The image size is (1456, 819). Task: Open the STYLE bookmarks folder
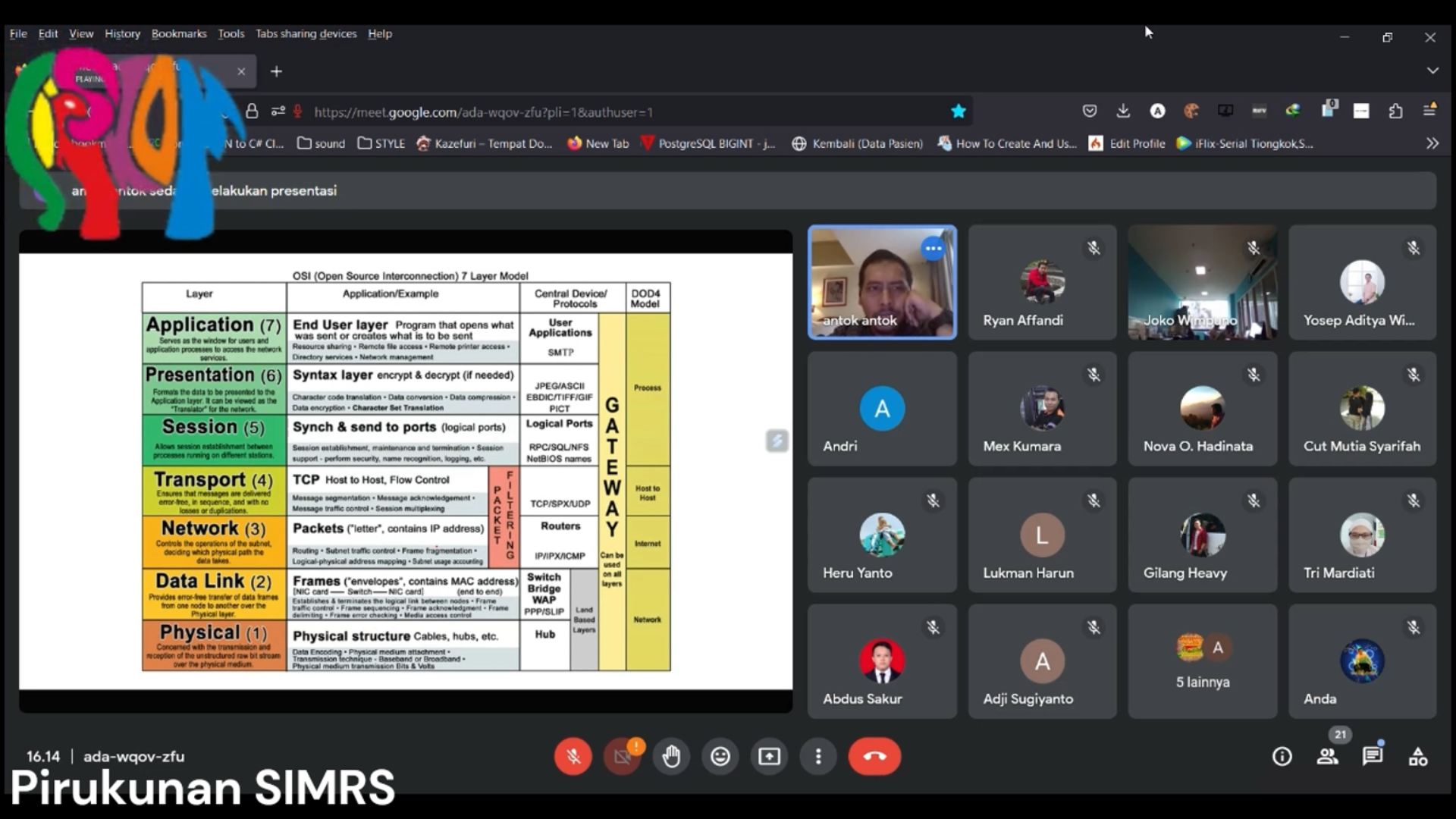point(381,143)
